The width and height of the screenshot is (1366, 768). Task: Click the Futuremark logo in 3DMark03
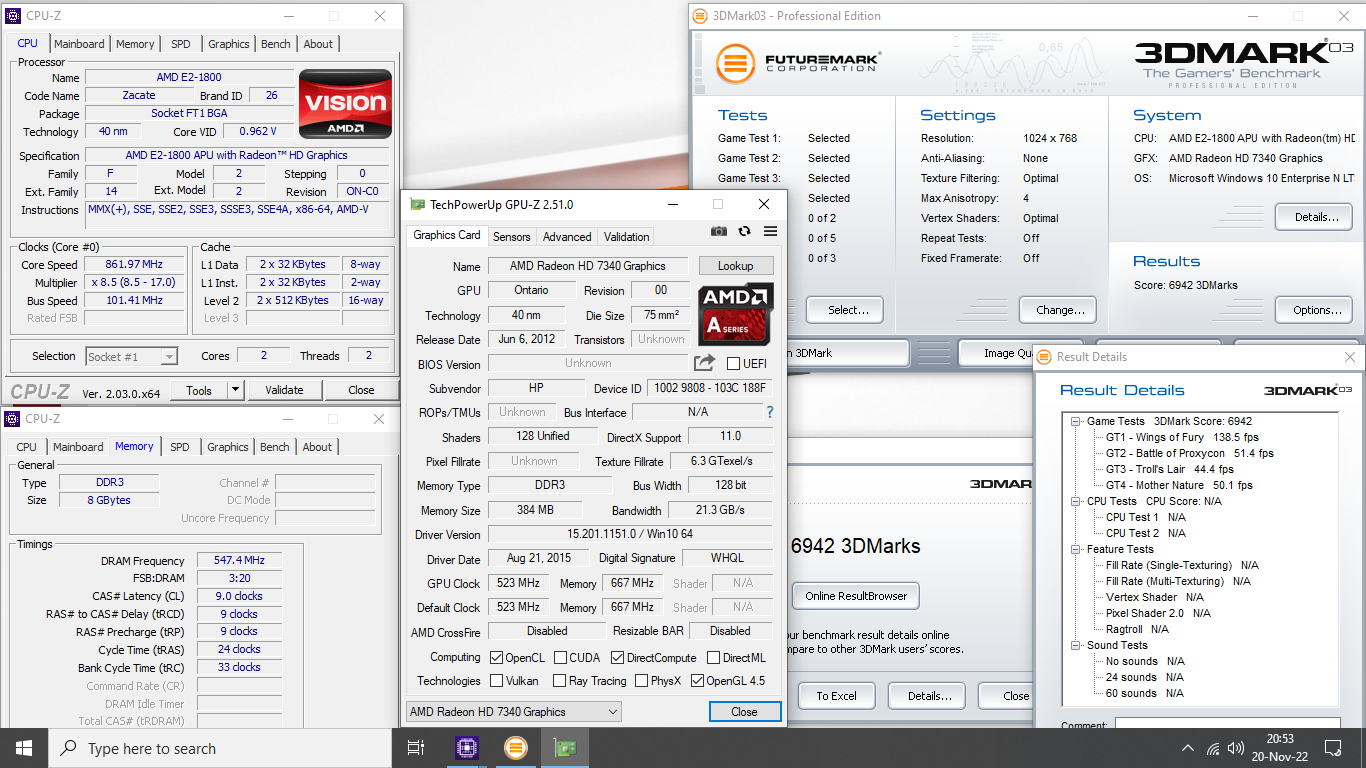pos(799,62)
